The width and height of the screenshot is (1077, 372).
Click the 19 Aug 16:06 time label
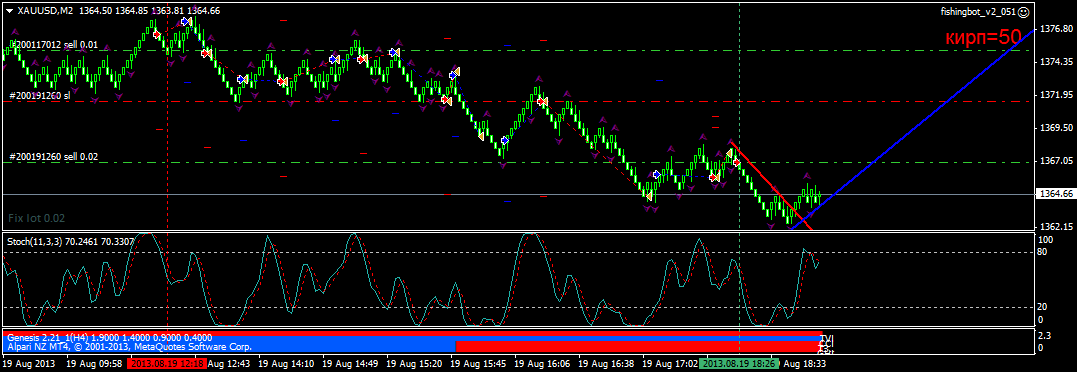543,363
